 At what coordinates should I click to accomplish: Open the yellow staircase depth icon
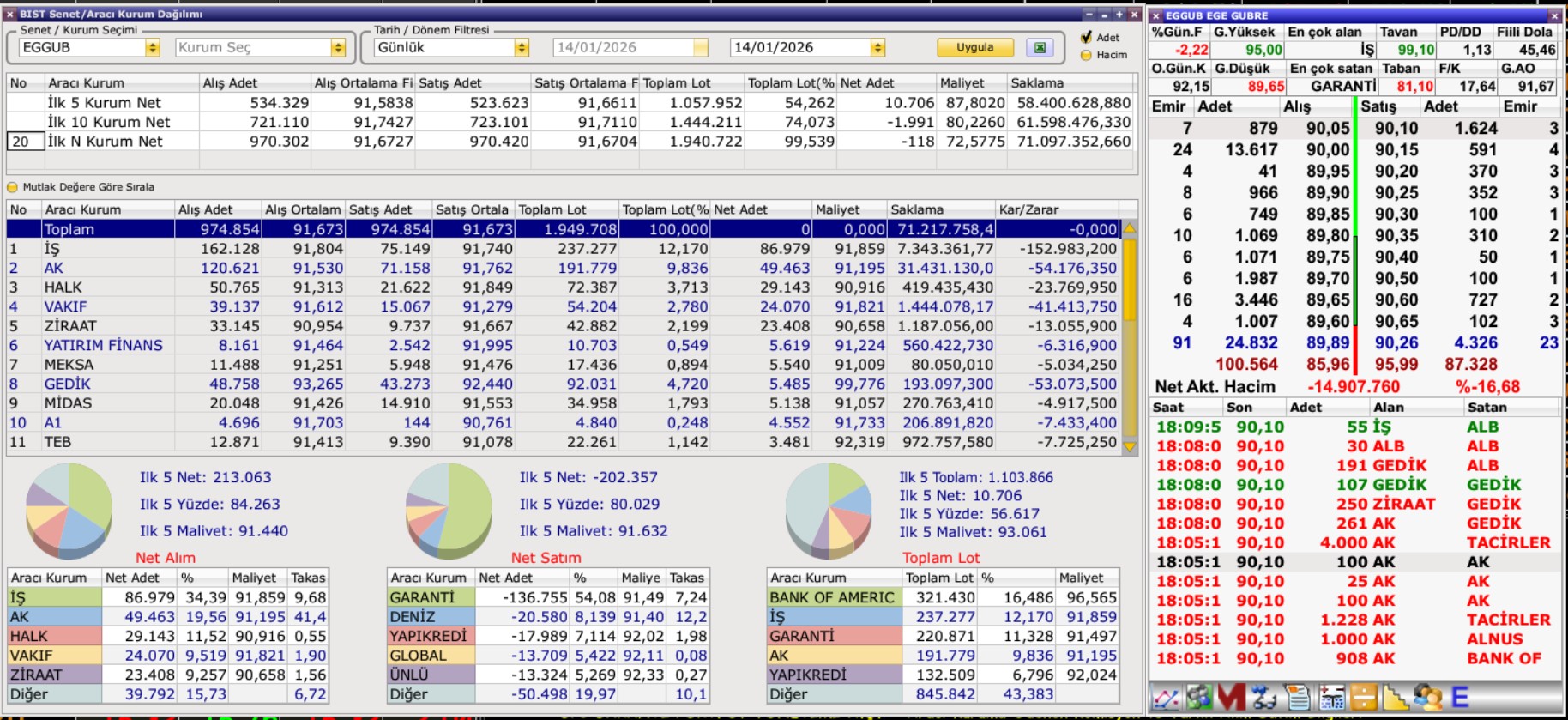point(1396,697)
